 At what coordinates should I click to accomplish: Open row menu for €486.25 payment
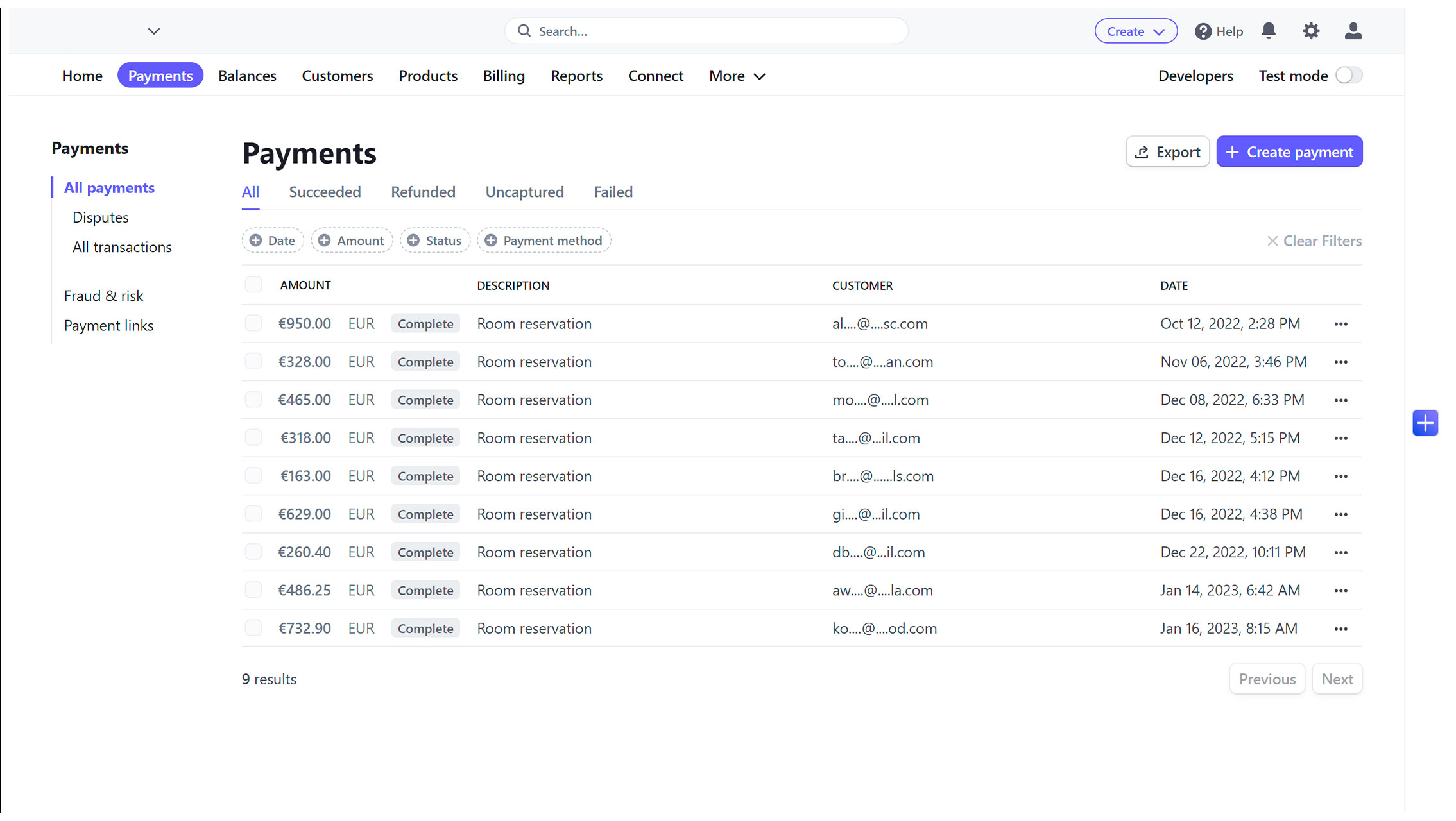click(x=1340, y=591)
